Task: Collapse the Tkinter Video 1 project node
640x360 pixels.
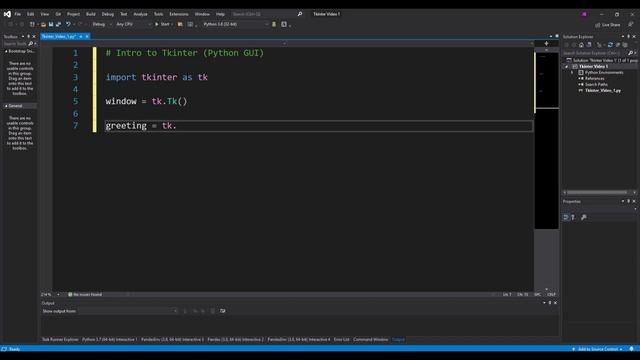Action: [567, 67]
